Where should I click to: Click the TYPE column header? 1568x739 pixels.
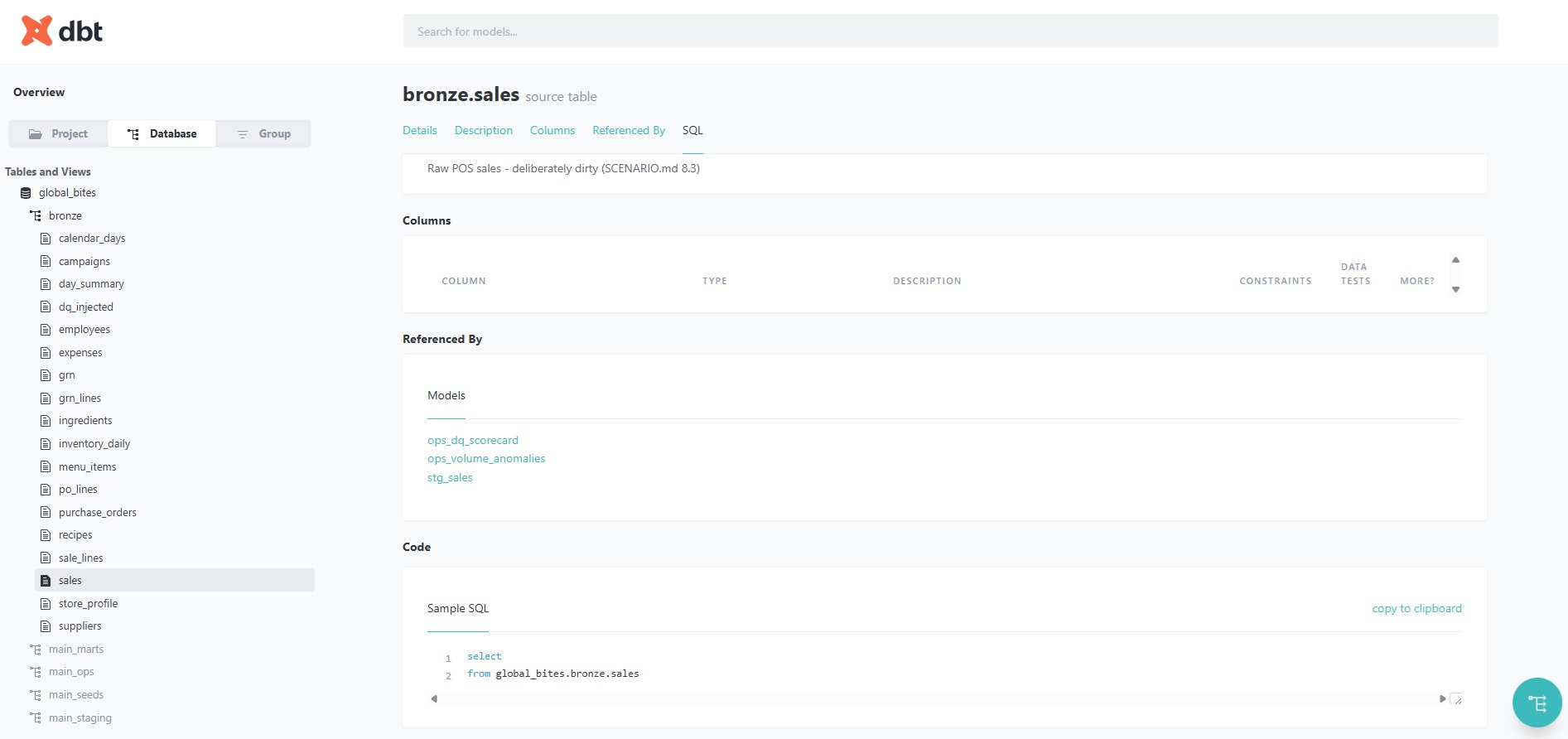coord(715,282)
